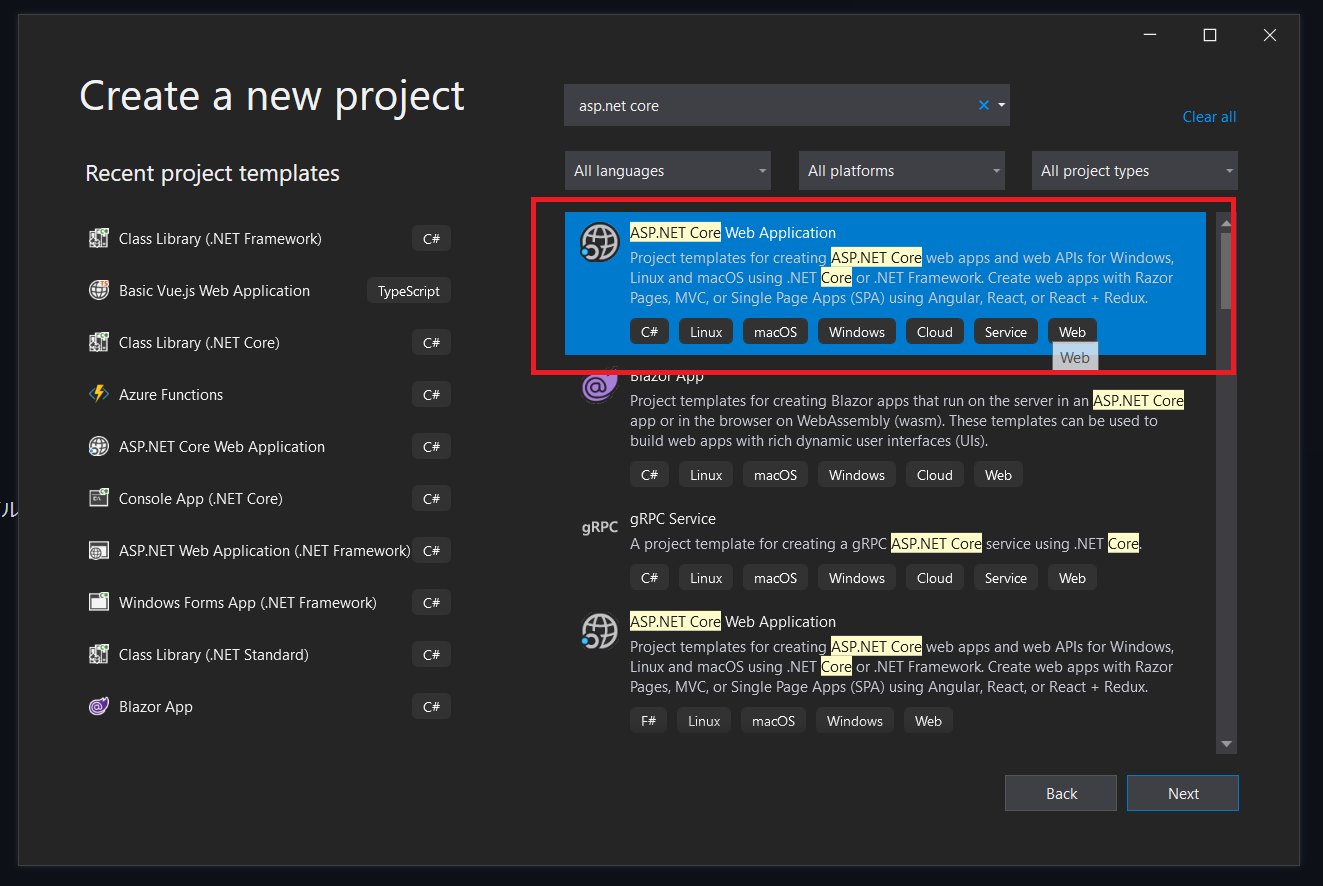The height and width of the screenshot is (886, 1323).
Task: Click the purple Blazor App result icon
Action: point(599,385)
